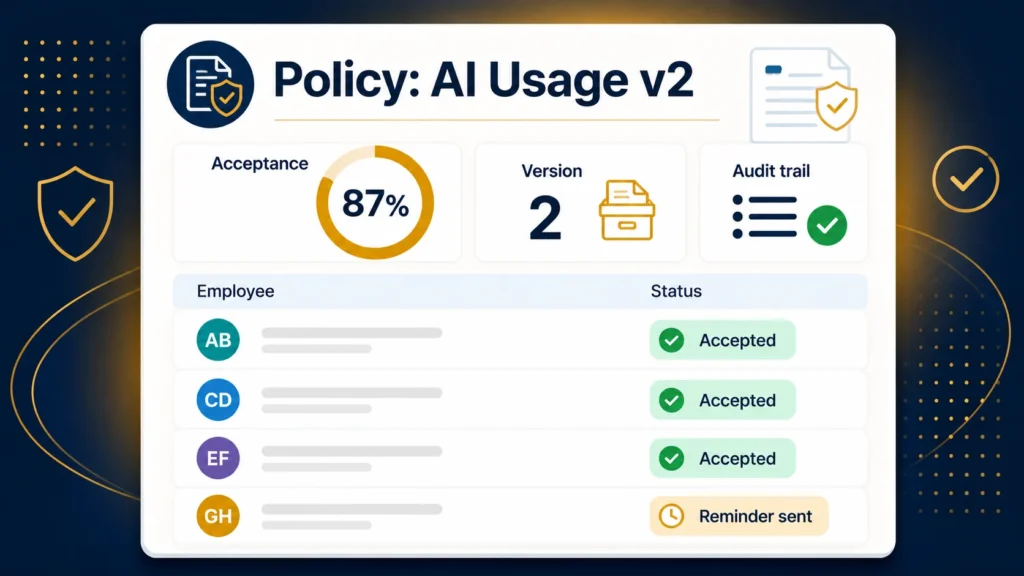Click the "Policy: AI Usage v2" title
Screen dimensions: 1024x576
tap(483, 81)
